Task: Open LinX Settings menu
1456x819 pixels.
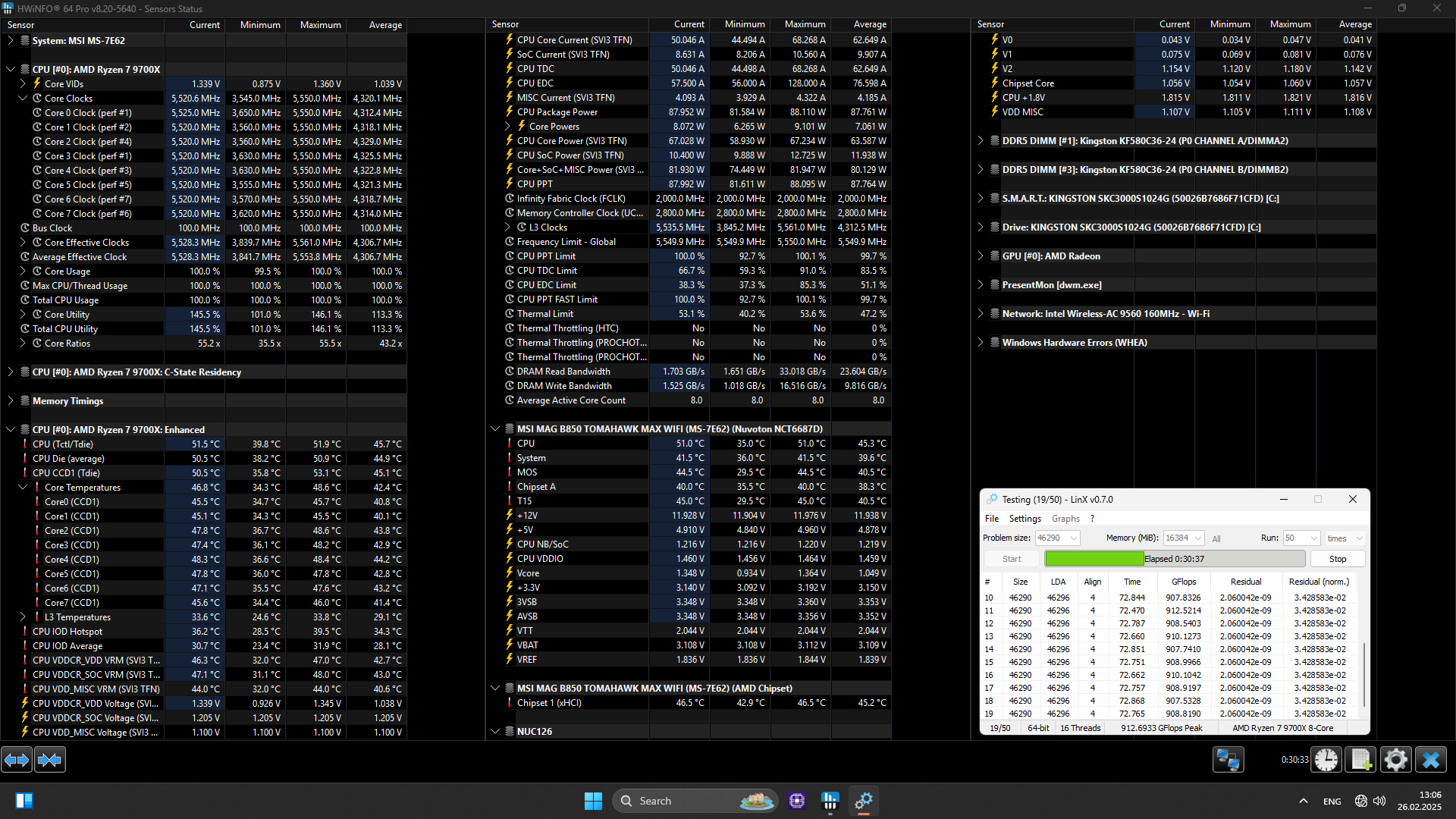Action: pyautogui.click(x=1025, y=519)
